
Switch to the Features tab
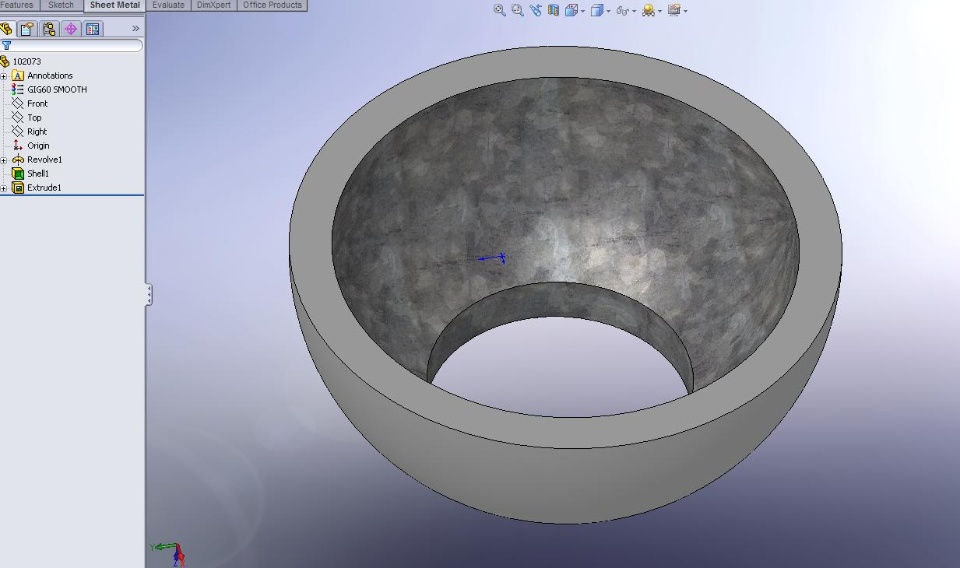(x=18, y=5)
